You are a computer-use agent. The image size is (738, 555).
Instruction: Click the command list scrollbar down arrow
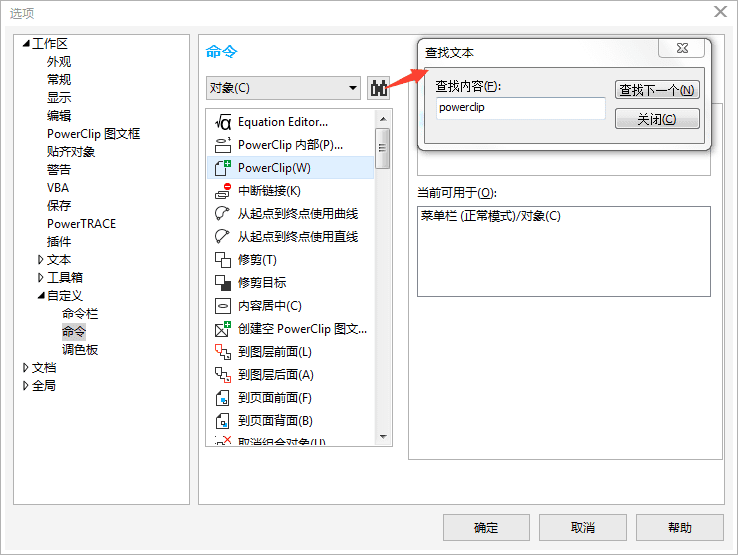click(382, 437)
